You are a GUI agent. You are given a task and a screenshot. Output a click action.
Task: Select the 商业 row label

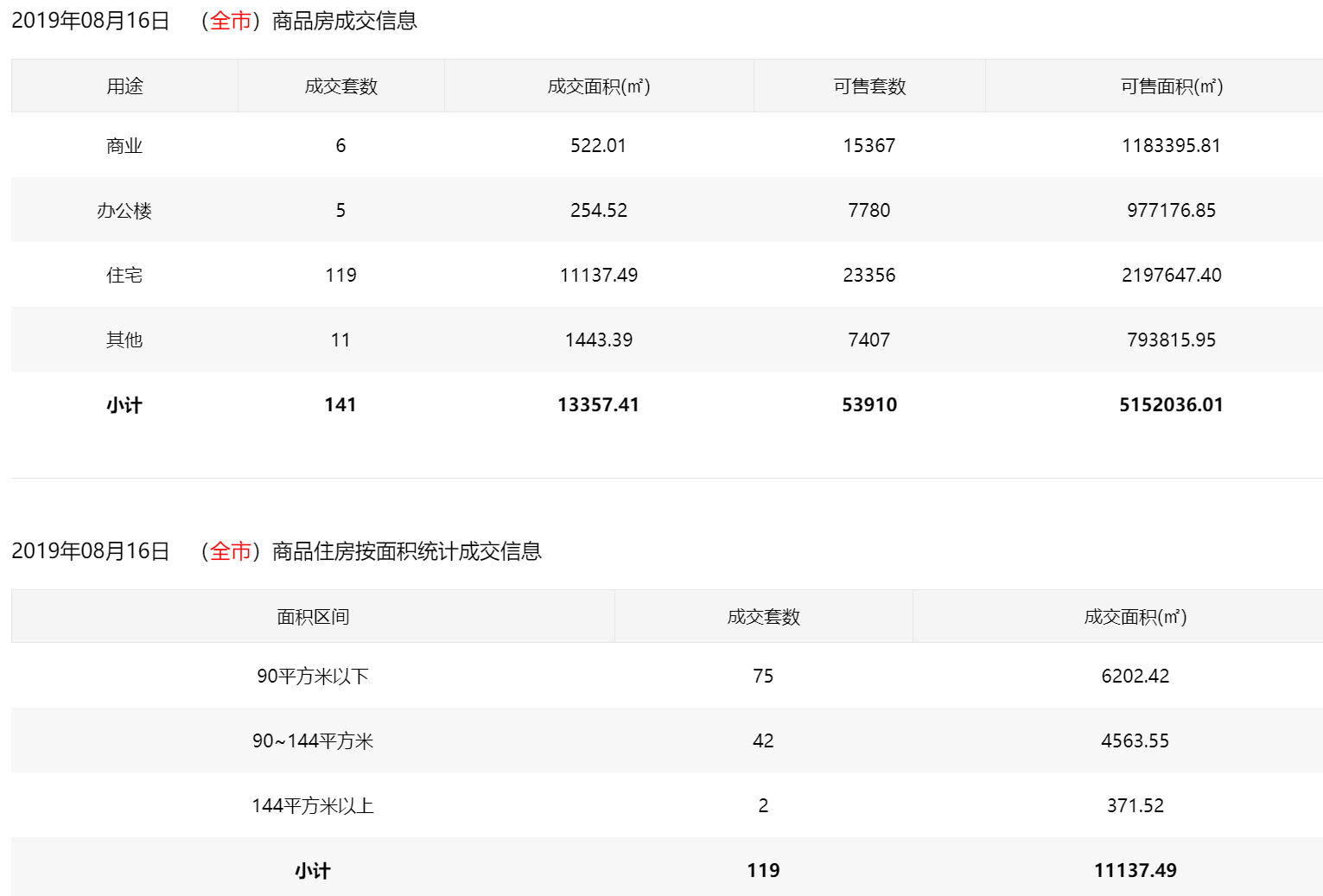tap(124, 146)
